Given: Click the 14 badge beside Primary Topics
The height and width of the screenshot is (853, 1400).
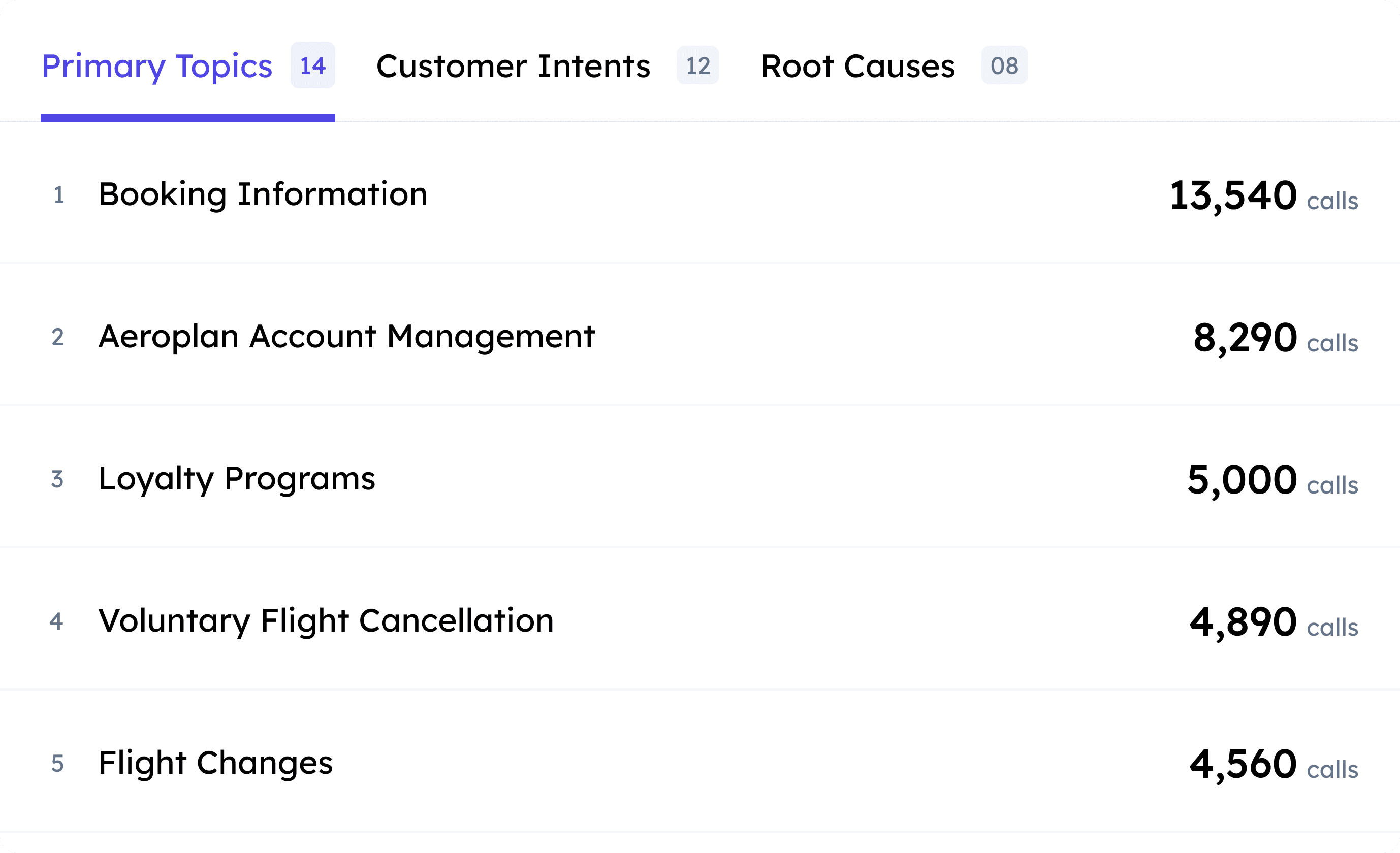Looking at the screenshot, I should click(312, 65).
